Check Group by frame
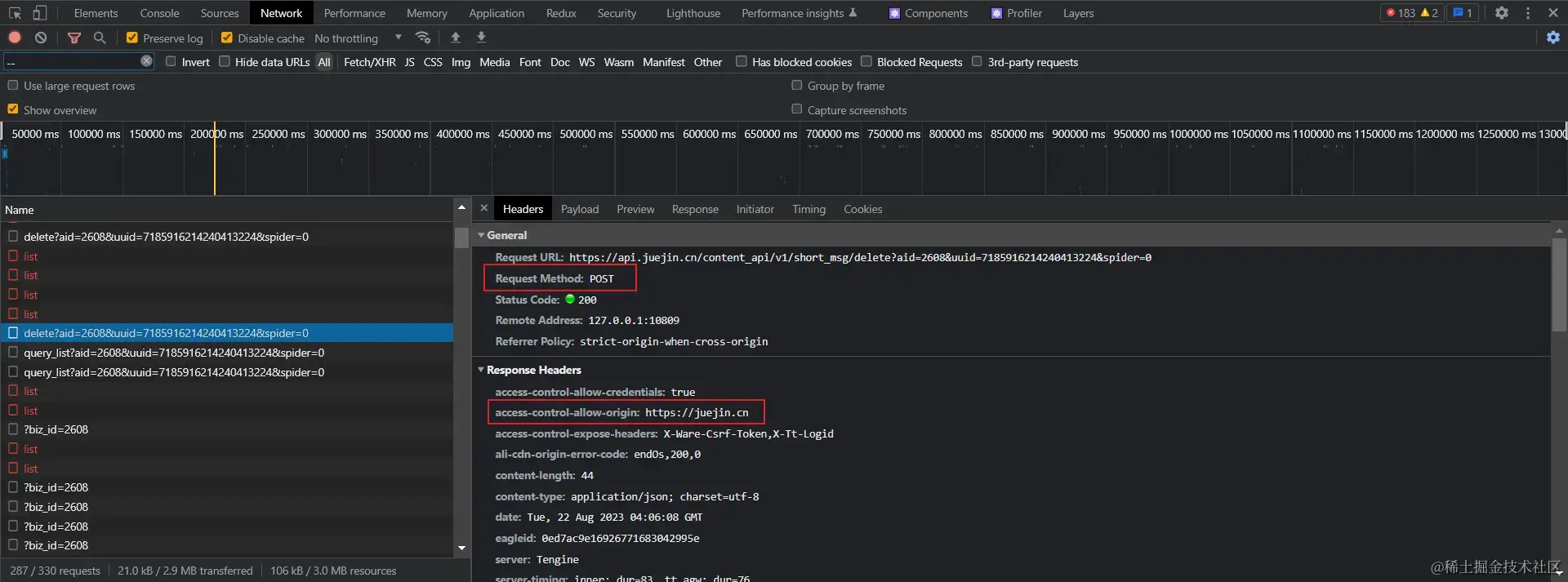The image size is (1568, 582). (797, 85)
